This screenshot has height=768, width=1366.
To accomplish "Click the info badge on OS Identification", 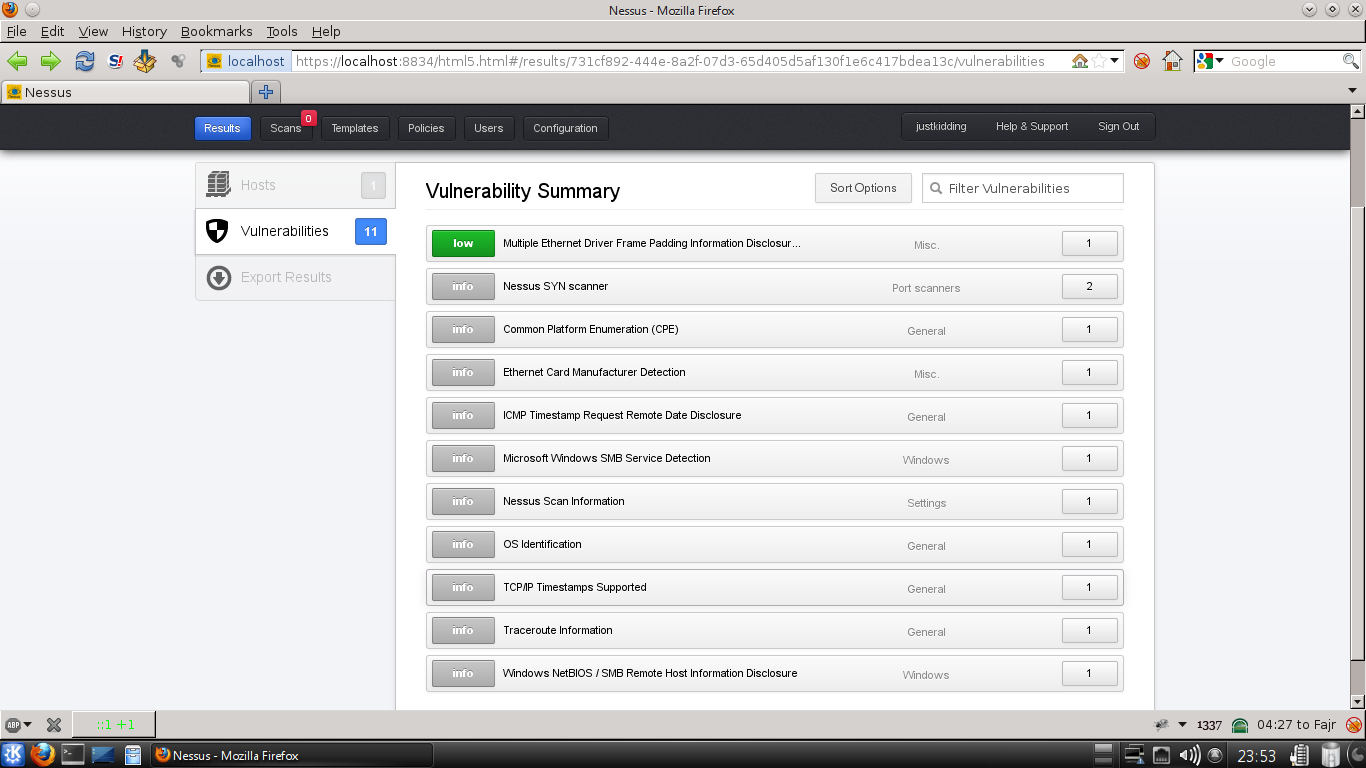I will [x=463, y=544].
